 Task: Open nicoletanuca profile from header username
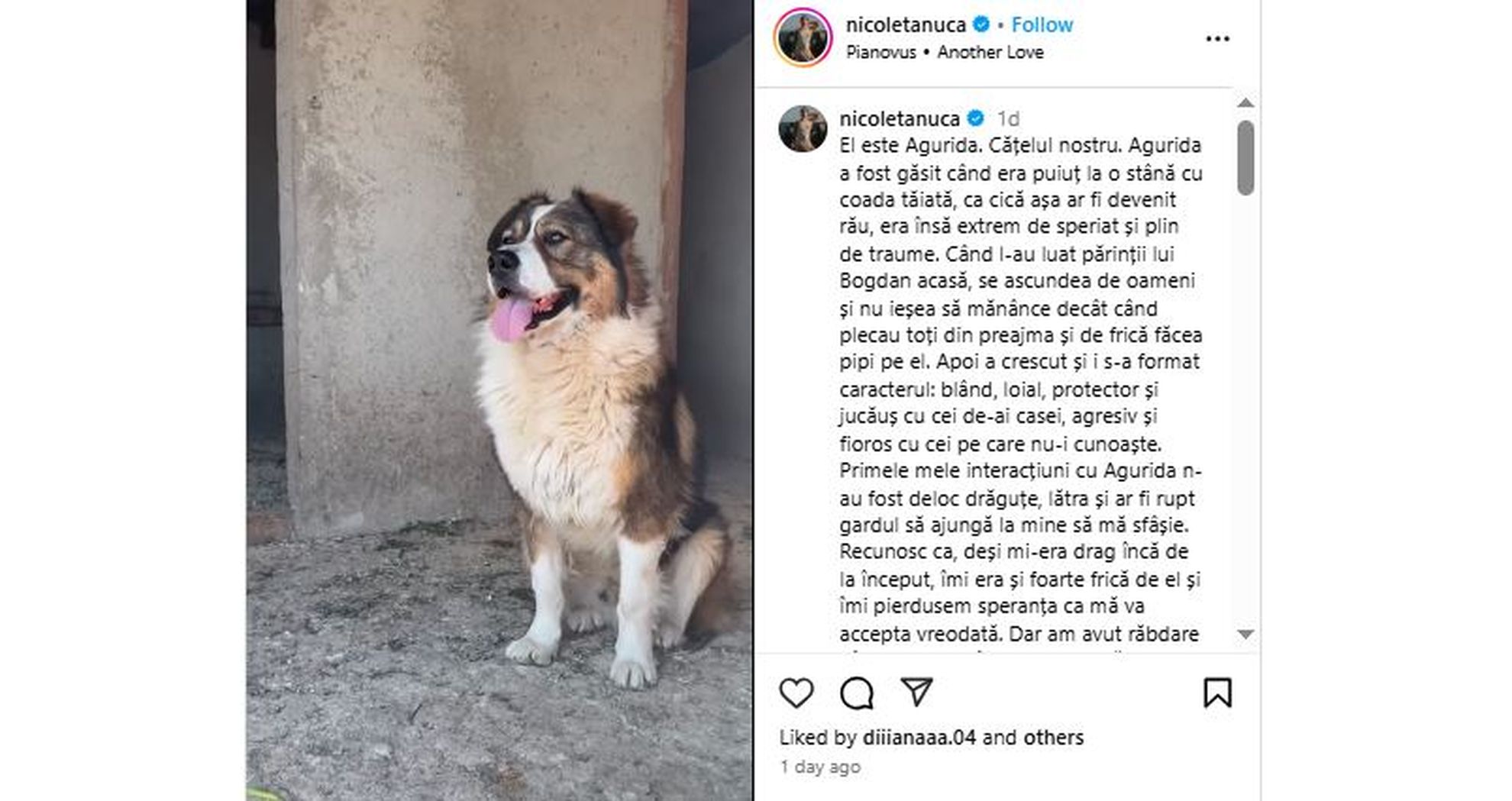906,24
